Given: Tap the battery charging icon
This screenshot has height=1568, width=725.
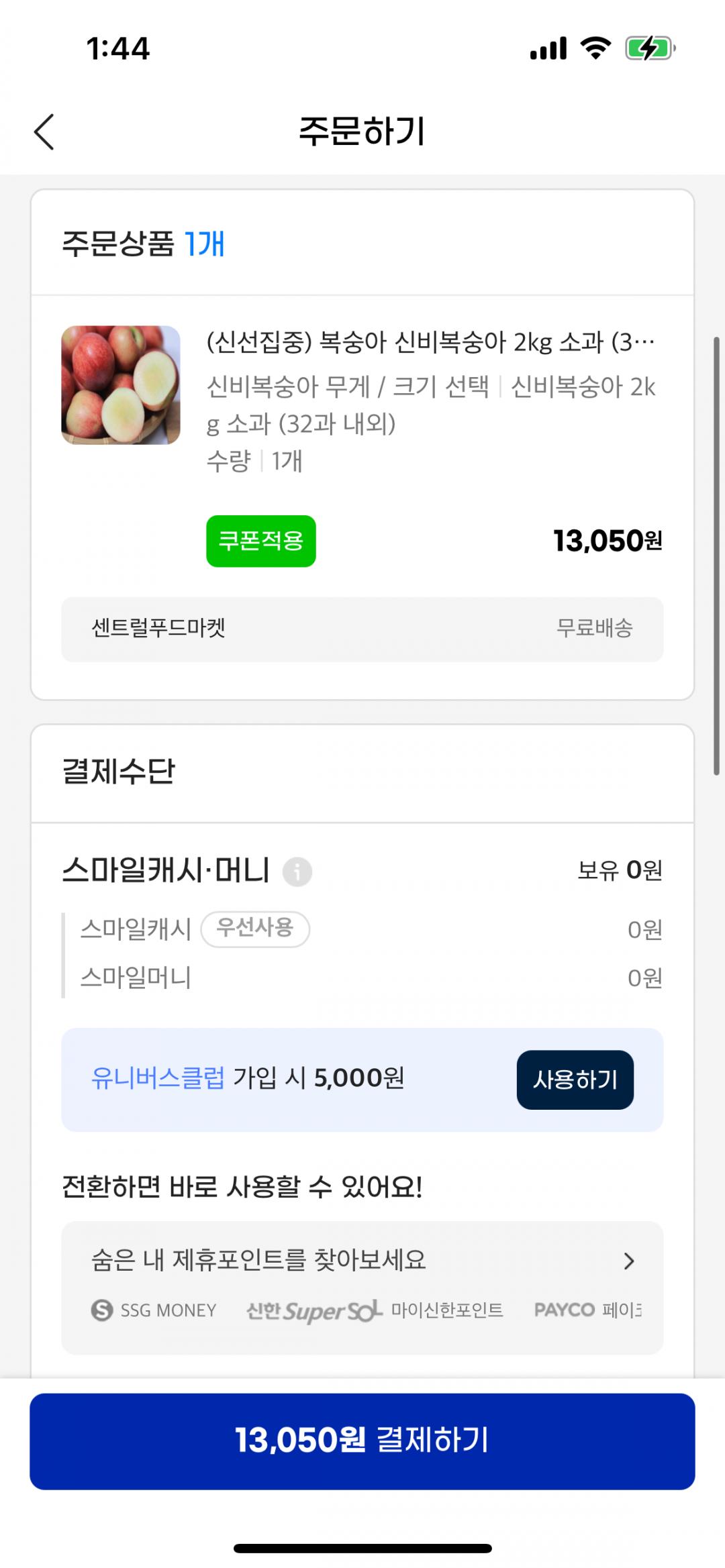Looking at the screenshot, I should click(649, 48).
